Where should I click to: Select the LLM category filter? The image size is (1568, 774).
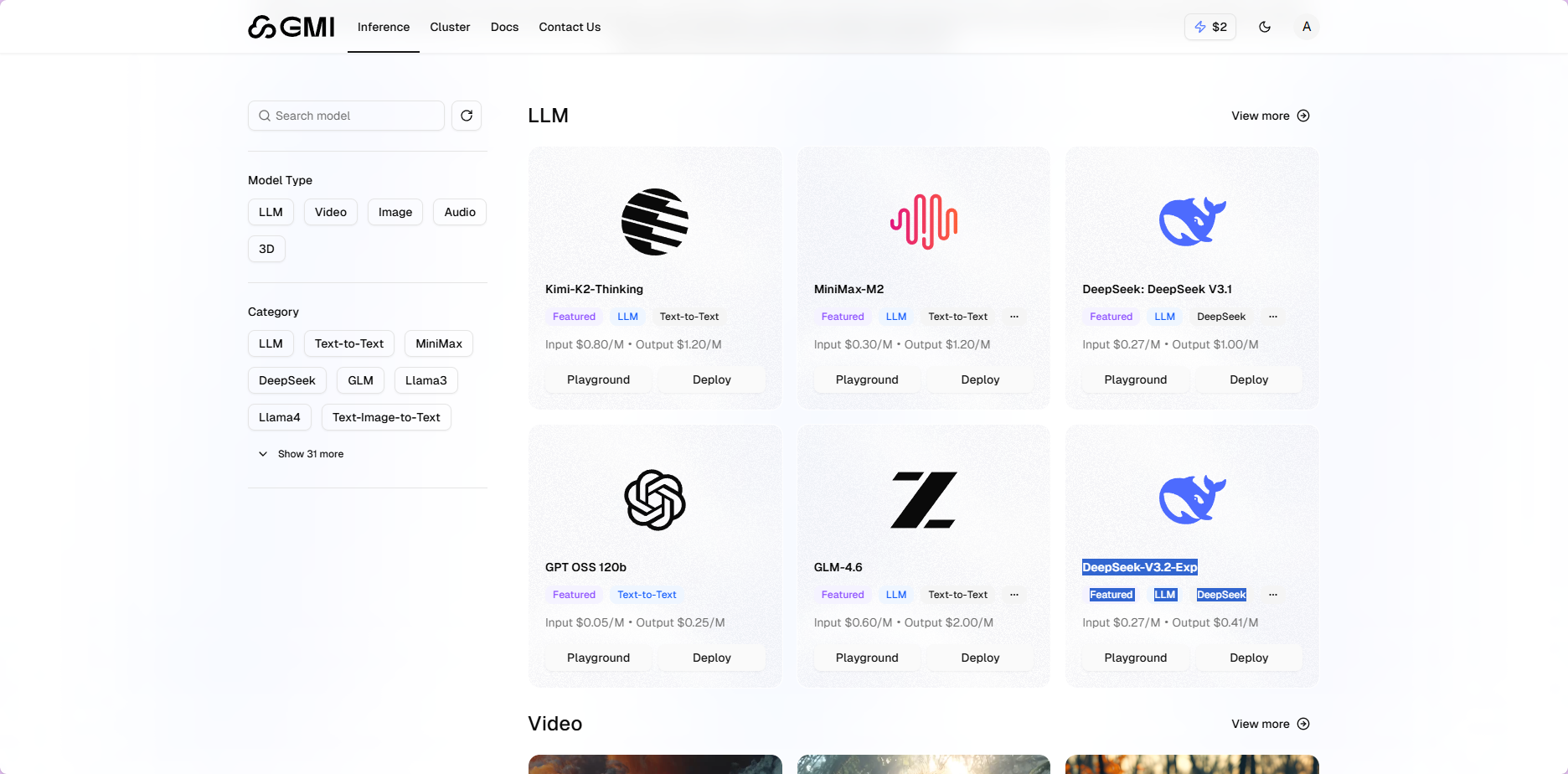click(271, 343)
